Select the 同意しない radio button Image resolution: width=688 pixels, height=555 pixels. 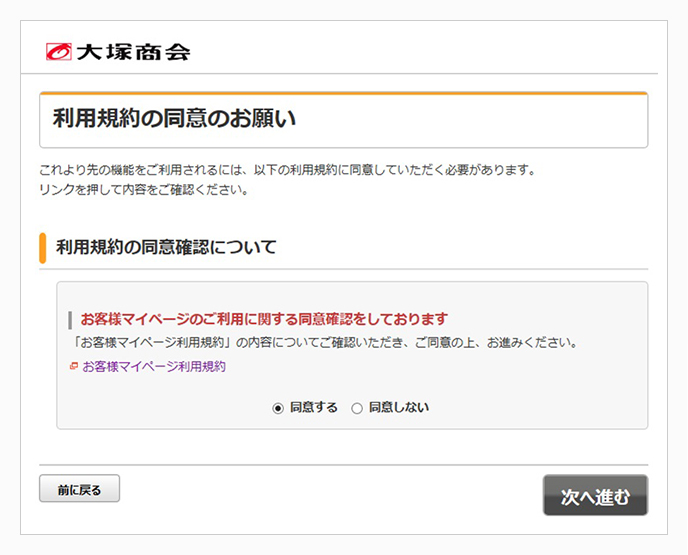pyautogui.click(x=357, y=408)
